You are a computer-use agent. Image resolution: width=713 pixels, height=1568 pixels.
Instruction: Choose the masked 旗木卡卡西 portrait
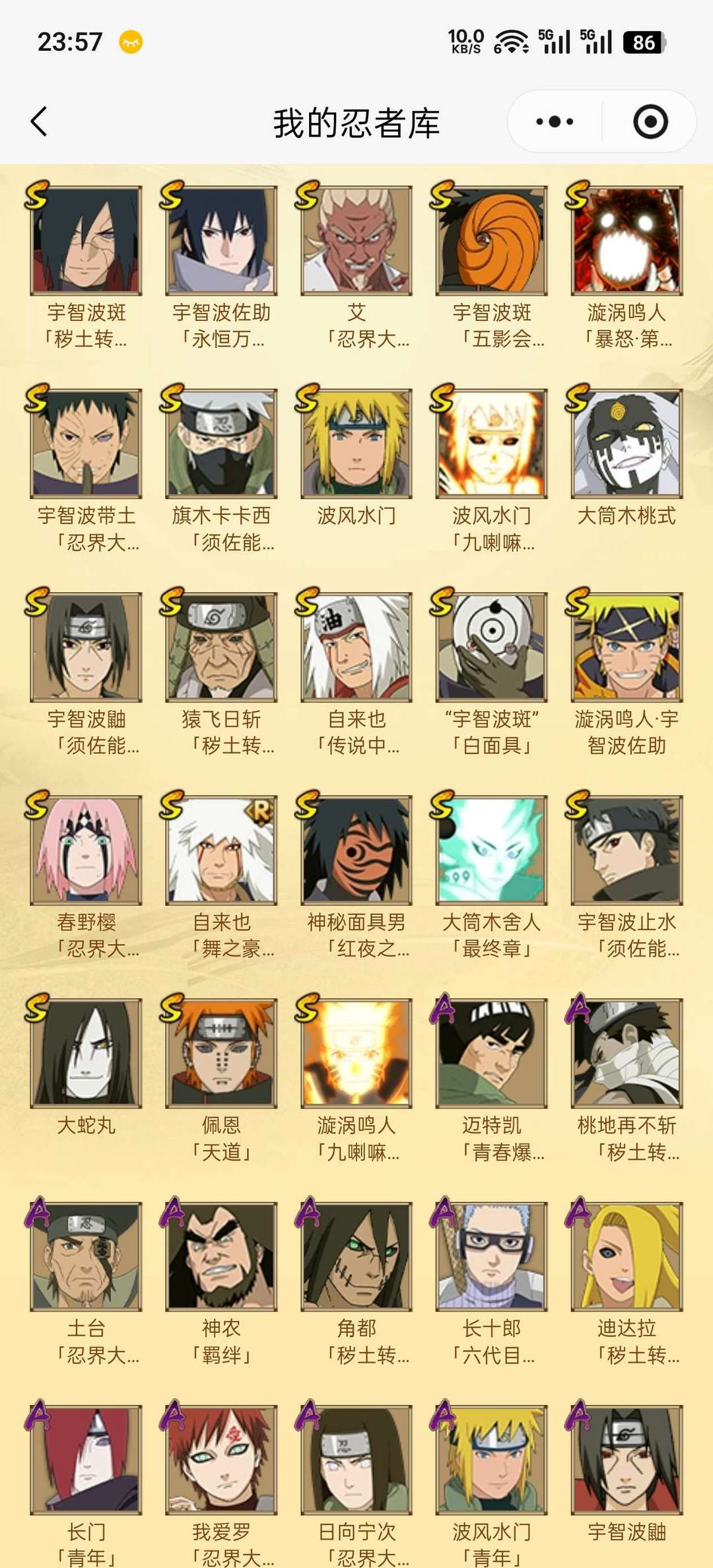(x=221, y=444)
